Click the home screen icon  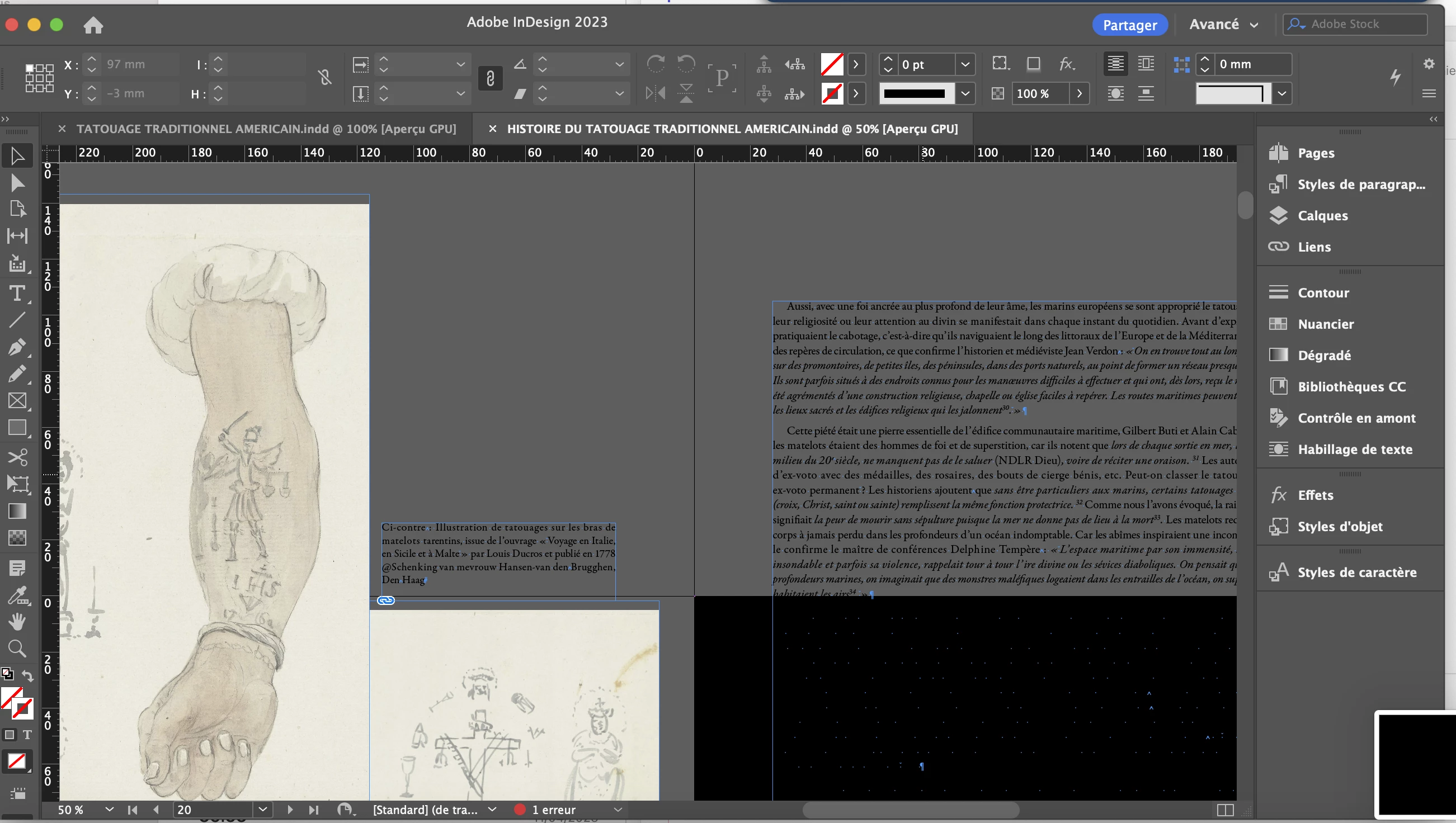(x=93, y=25)
